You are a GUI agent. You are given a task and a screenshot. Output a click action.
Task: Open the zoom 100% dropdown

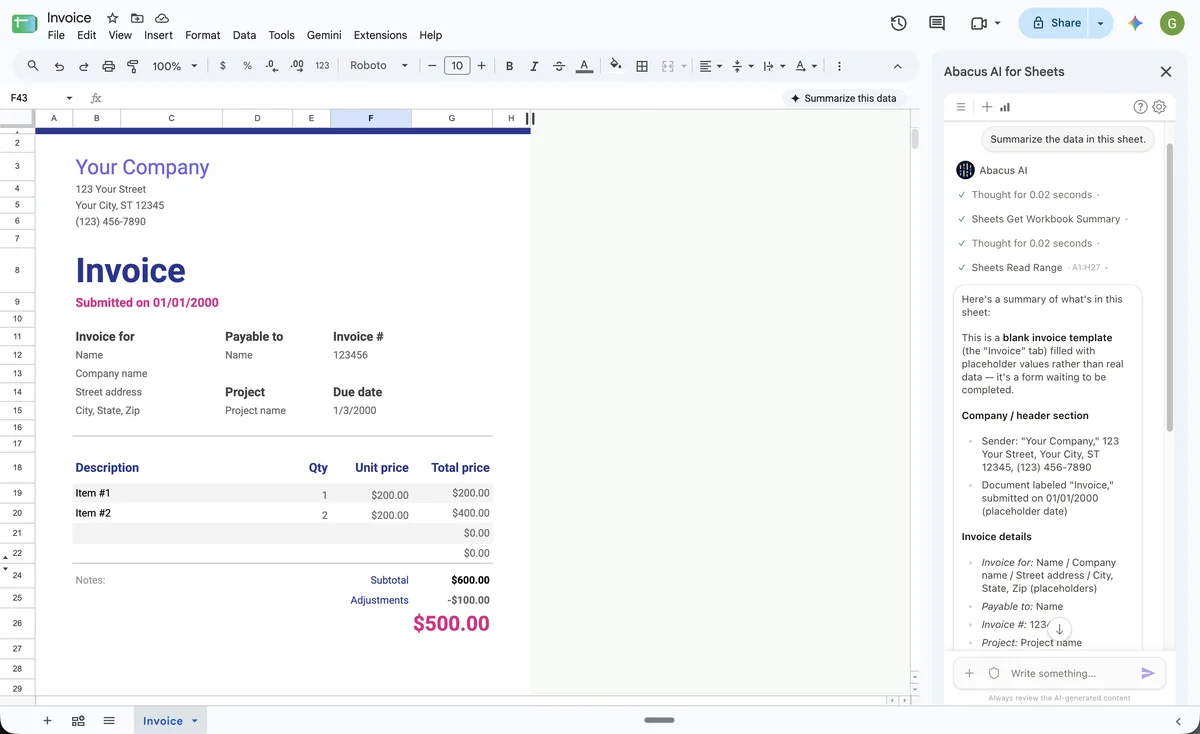[175, 66]
